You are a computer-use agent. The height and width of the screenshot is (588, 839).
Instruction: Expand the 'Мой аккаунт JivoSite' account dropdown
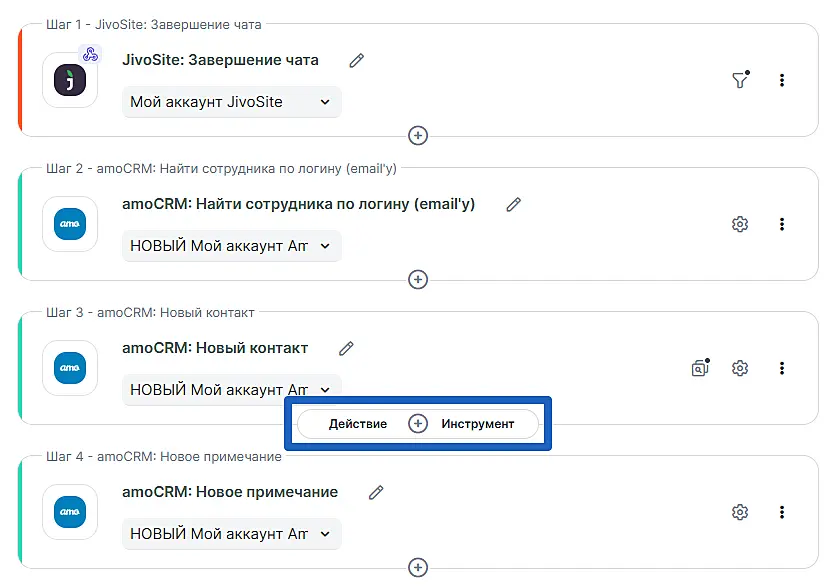pos(232,102)
